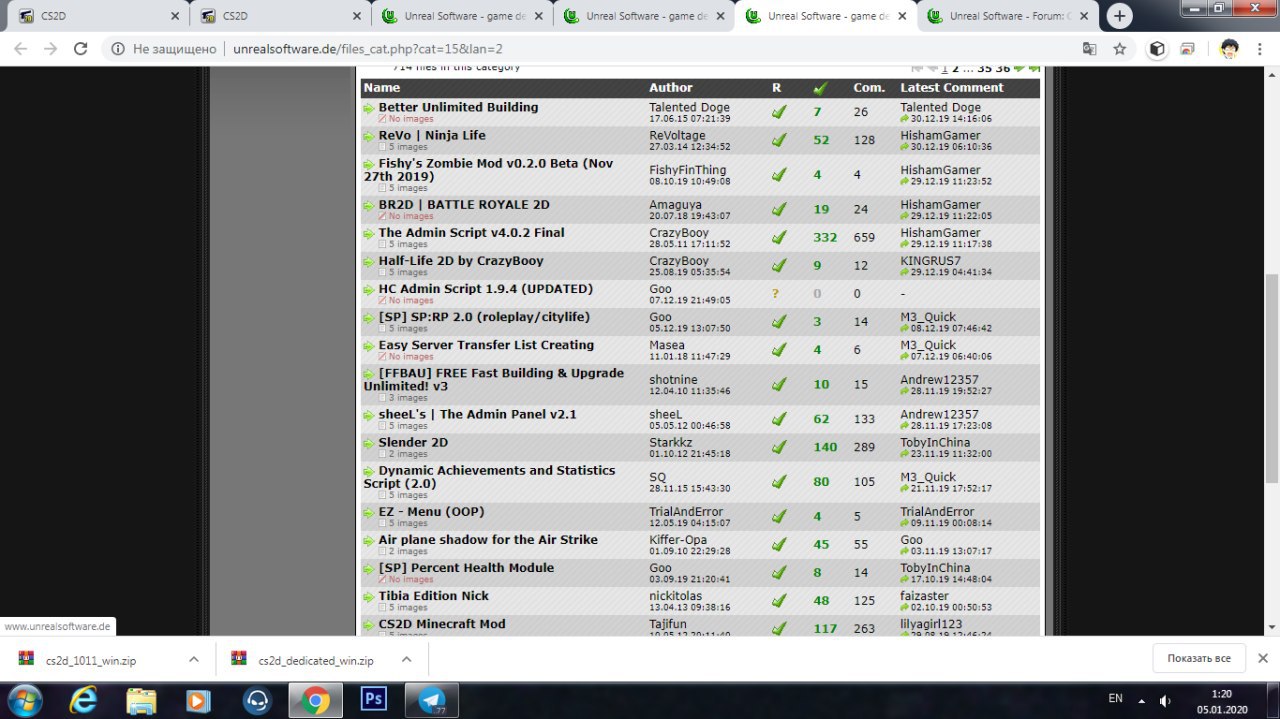
Task: Open Easy Server Transfer List Creating file
Action: pyautogui.click(x=486, y=346)
